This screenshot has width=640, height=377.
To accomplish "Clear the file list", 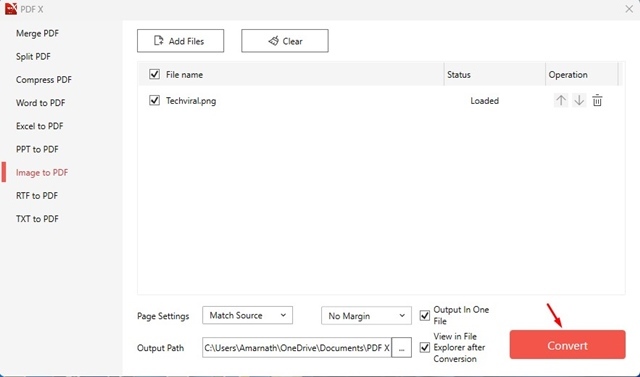I will pyautogui.click(x=285, y=41).
